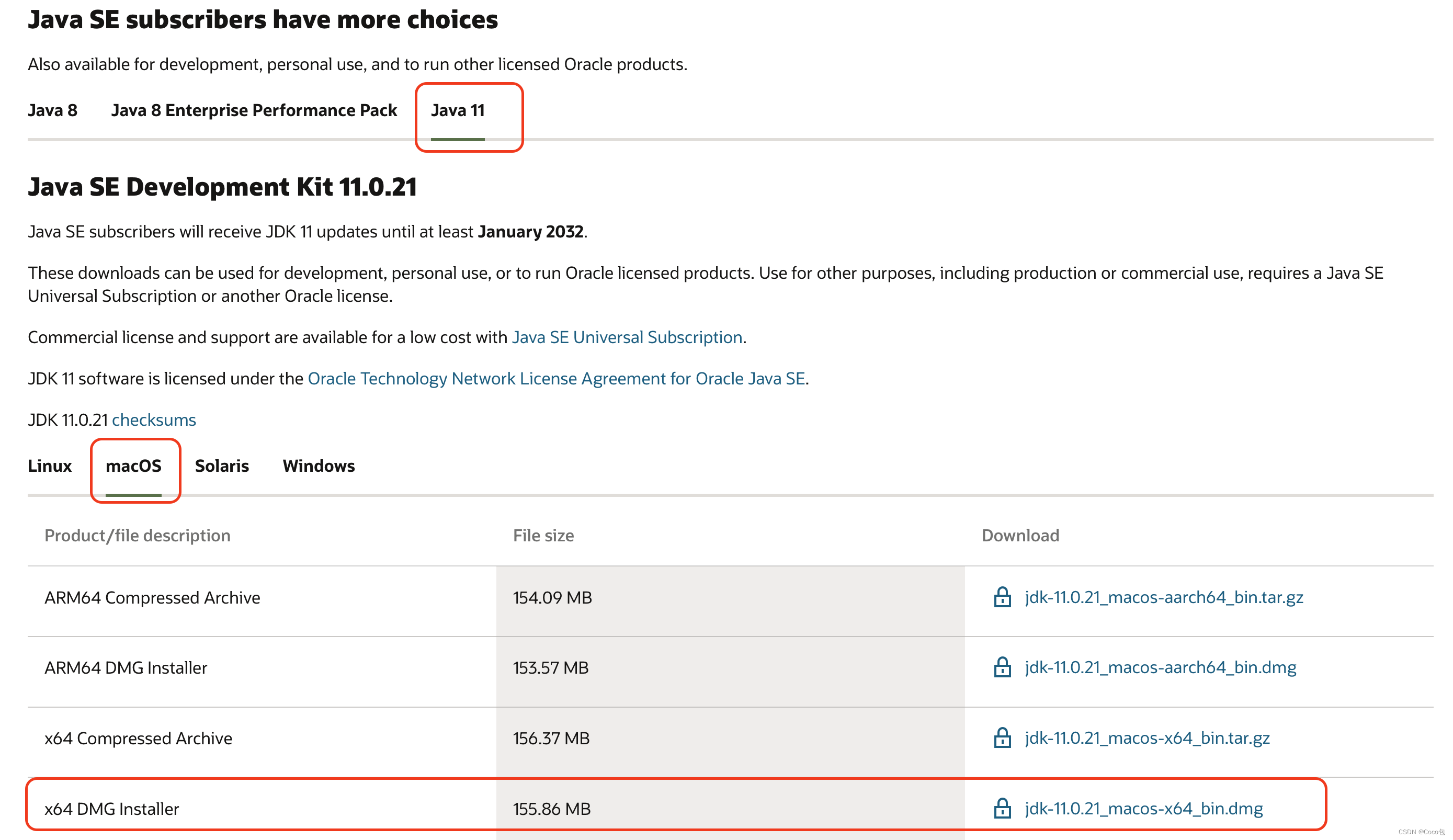This screenshot has height=840, width=1453.
Task: Click lock icon beside aarch64 tar.gz download
Action: (x=1002, y=597)
